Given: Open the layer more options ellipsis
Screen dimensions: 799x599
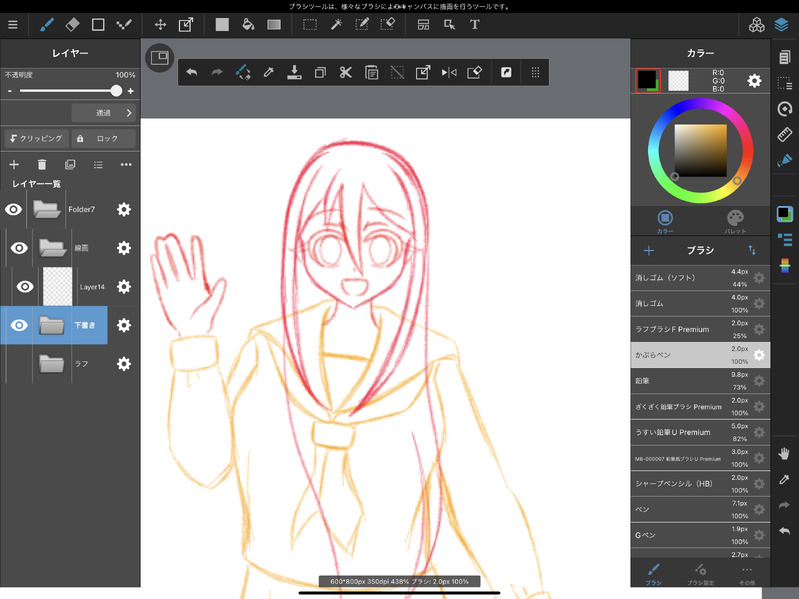Looking at the screenshot, I should point(126,165).
